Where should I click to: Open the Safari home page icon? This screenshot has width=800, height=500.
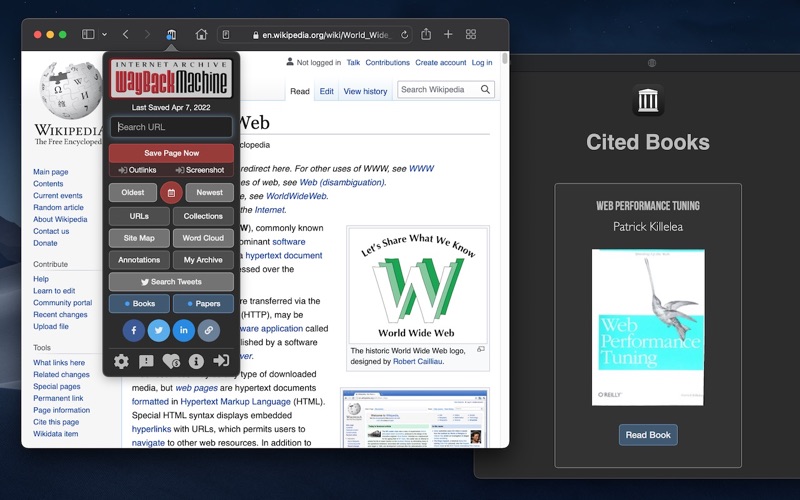point(201,34)
